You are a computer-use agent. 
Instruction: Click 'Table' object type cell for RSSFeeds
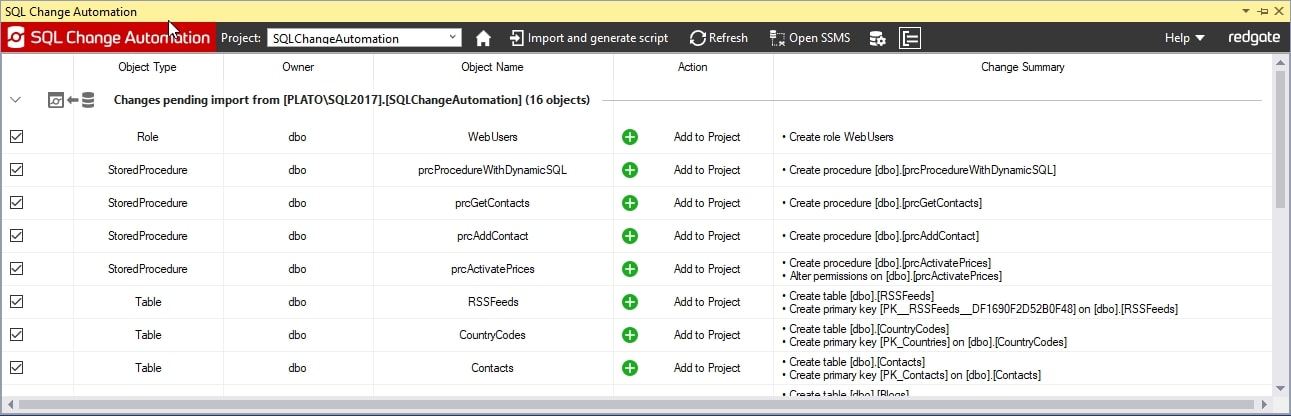pyautogui.click(x=148, y=302)
